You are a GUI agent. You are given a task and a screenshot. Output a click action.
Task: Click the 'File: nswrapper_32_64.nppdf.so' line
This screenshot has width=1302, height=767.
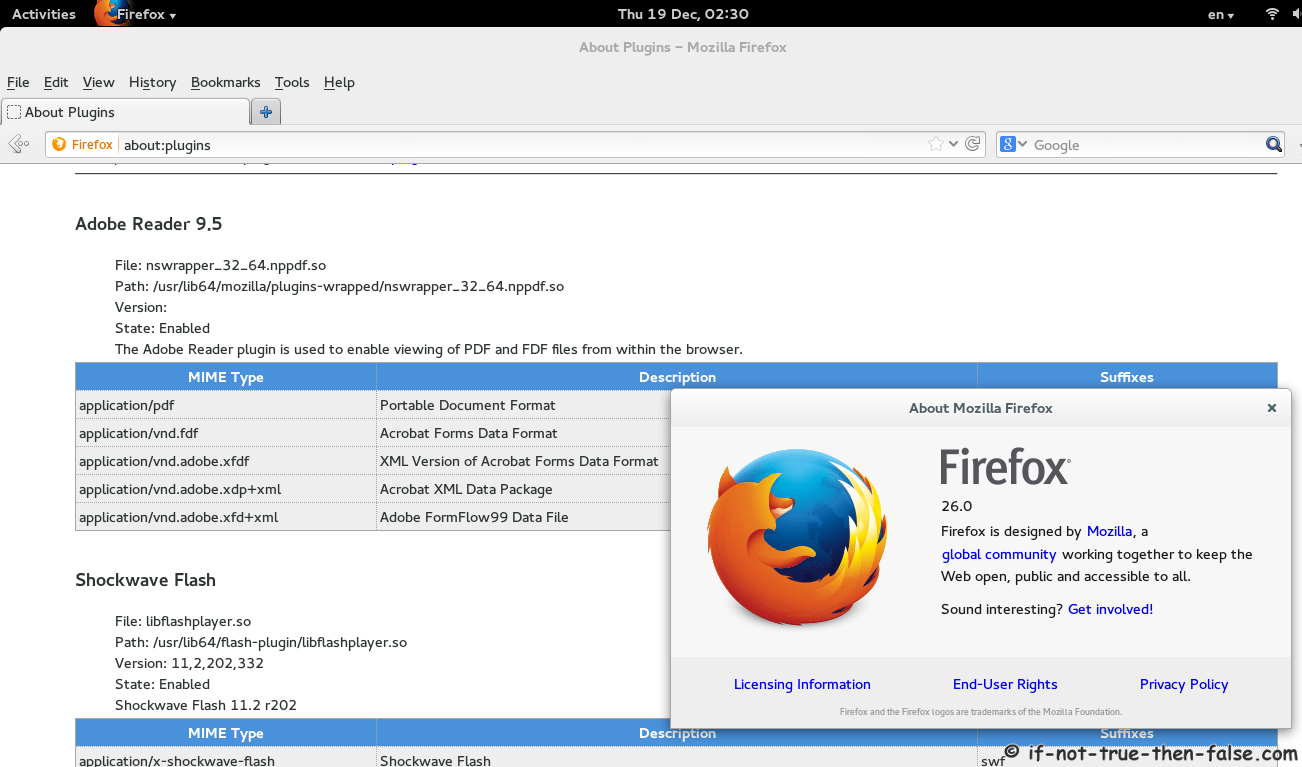pos(220,265)
